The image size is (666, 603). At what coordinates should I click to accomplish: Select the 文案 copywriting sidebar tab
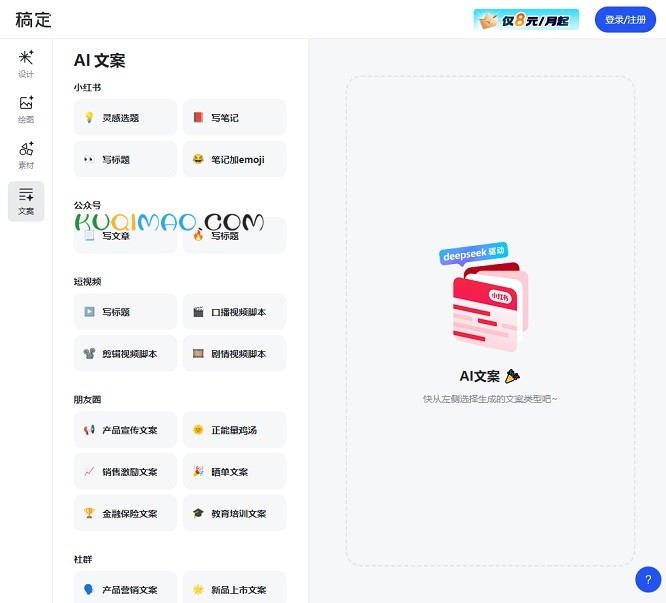26,201
